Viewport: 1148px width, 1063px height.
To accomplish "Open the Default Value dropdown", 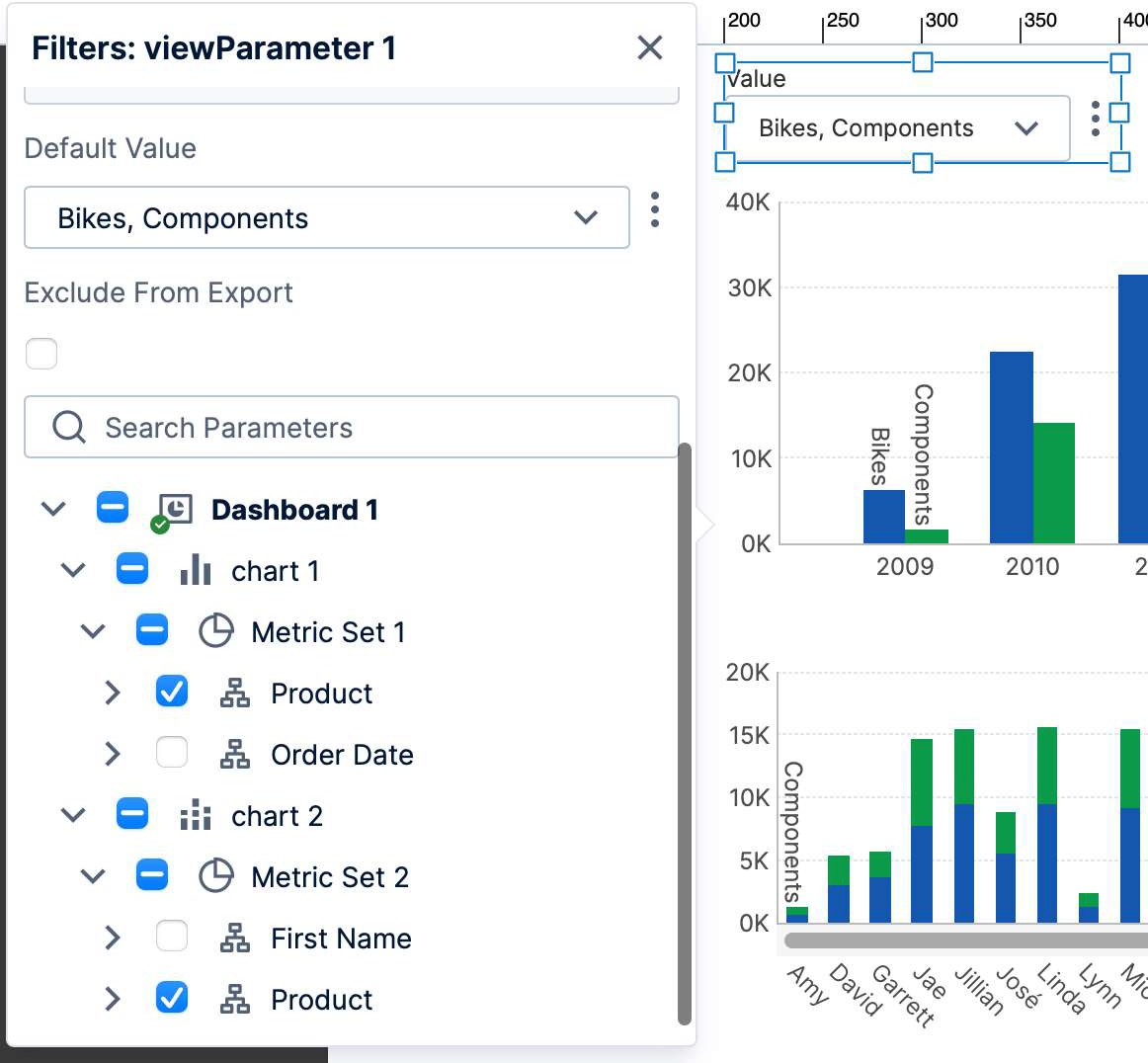I will point(326,218).
